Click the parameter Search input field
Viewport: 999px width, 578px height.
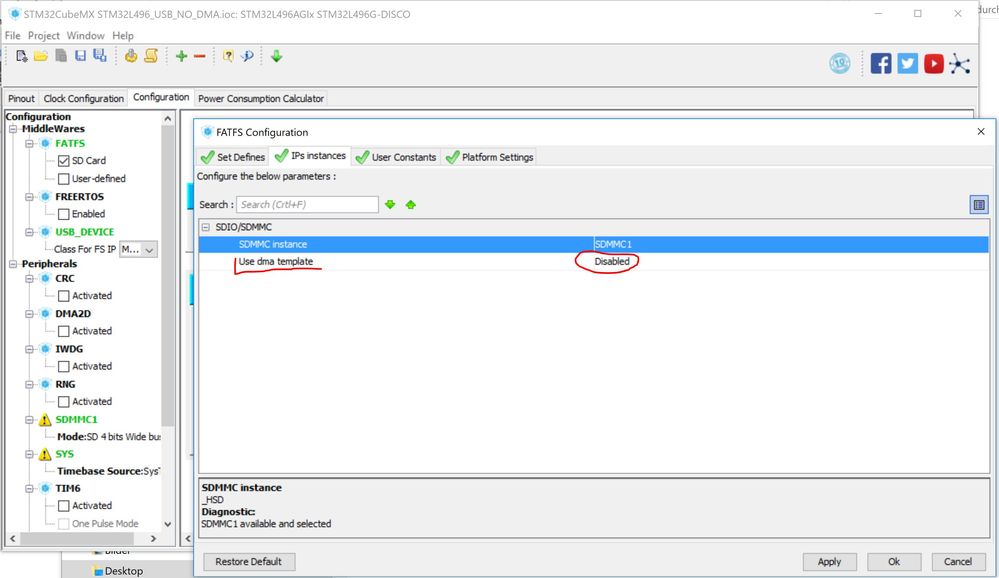point(307,205)
